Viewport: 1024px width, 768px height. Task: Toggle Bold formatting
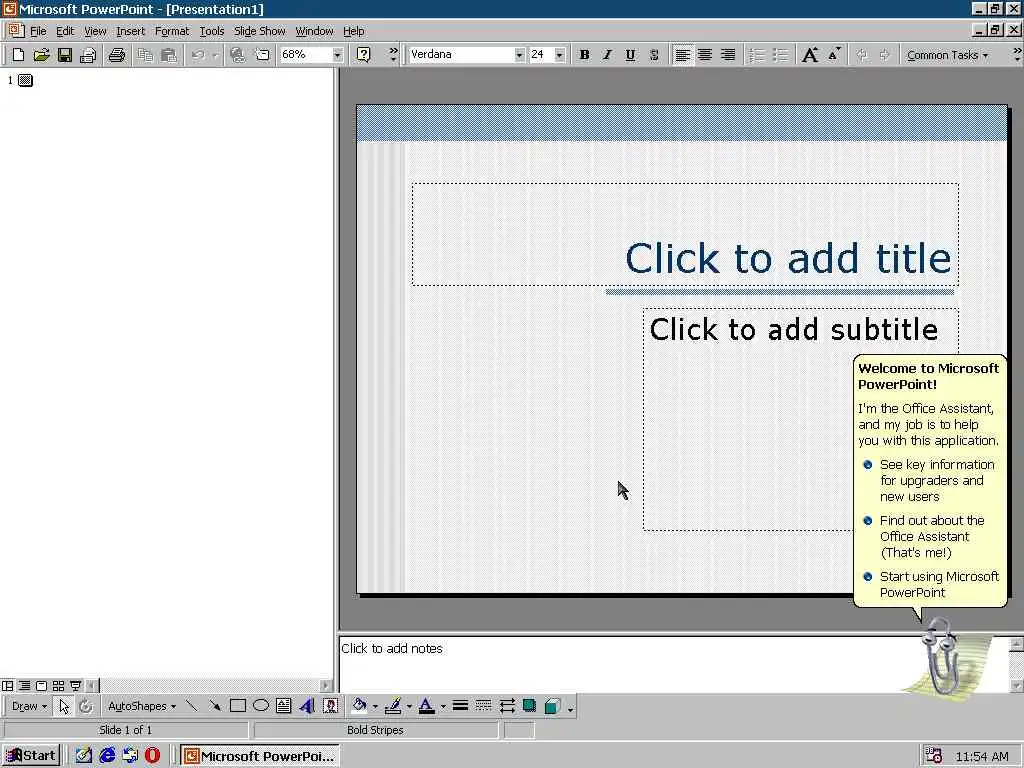[584, 55]
